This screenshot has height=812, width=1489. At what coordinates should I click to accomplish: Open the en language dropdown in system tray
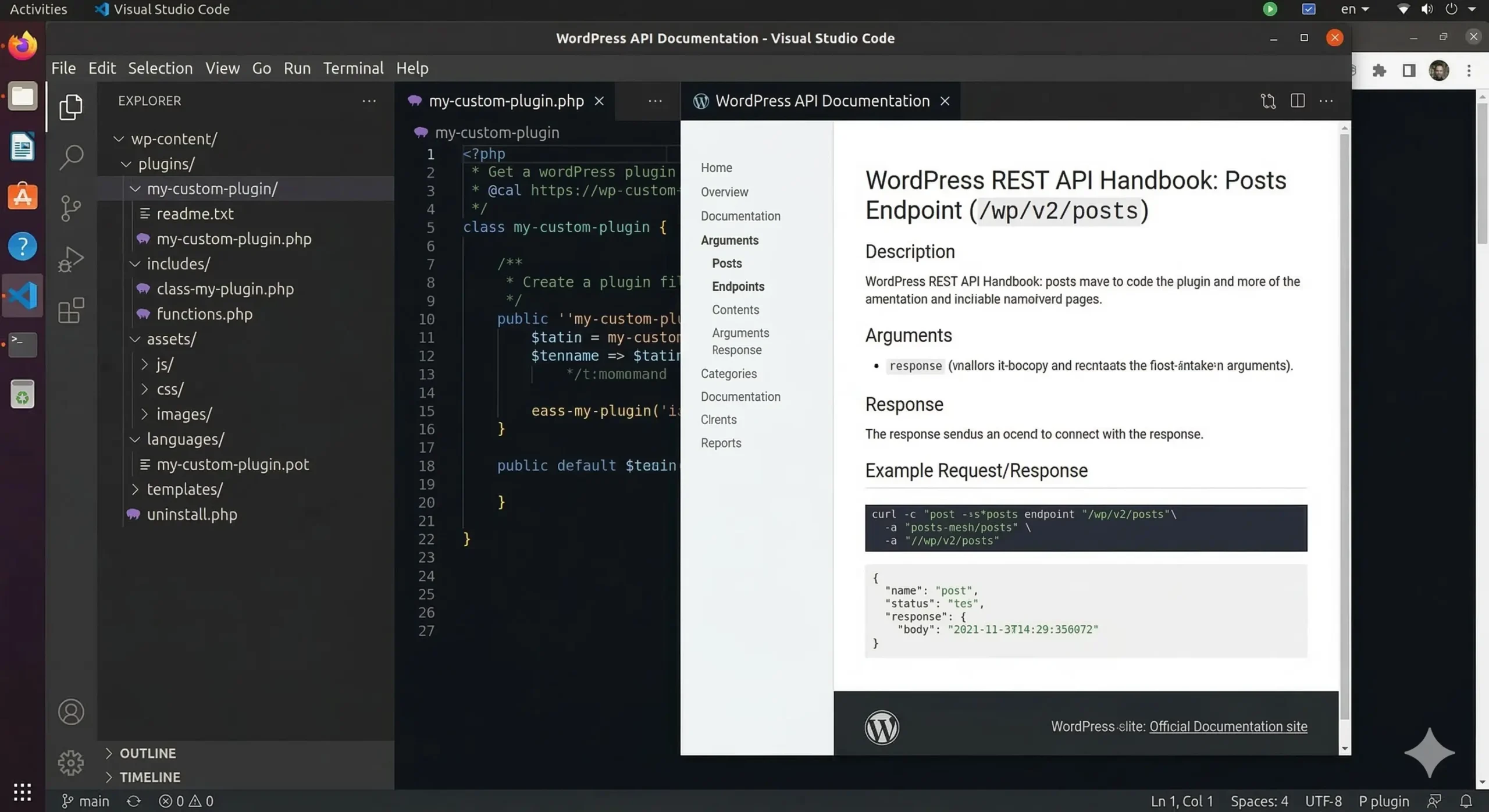[1354, 9]
